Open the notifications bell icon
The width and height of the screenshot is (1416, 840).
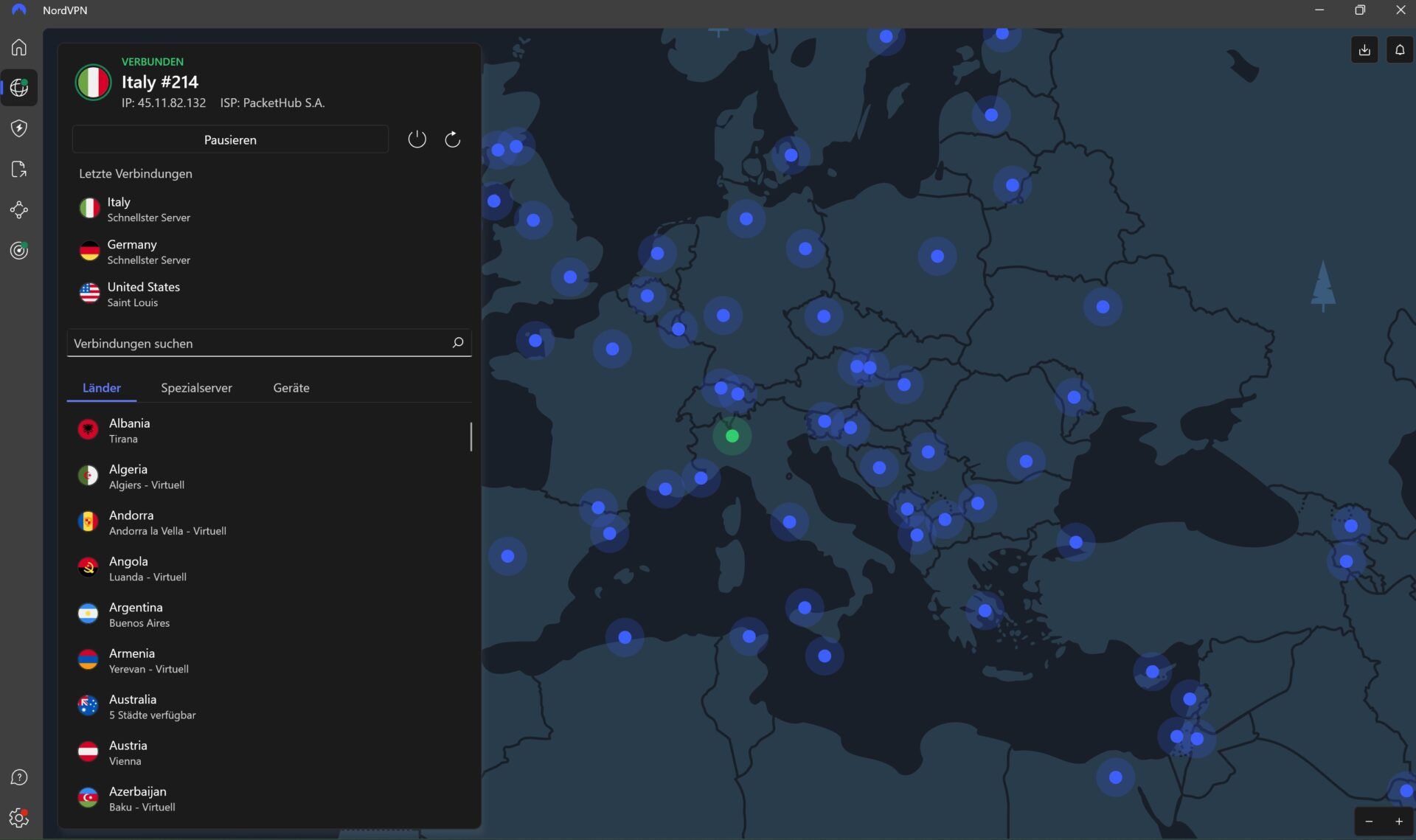point(1400,50)
